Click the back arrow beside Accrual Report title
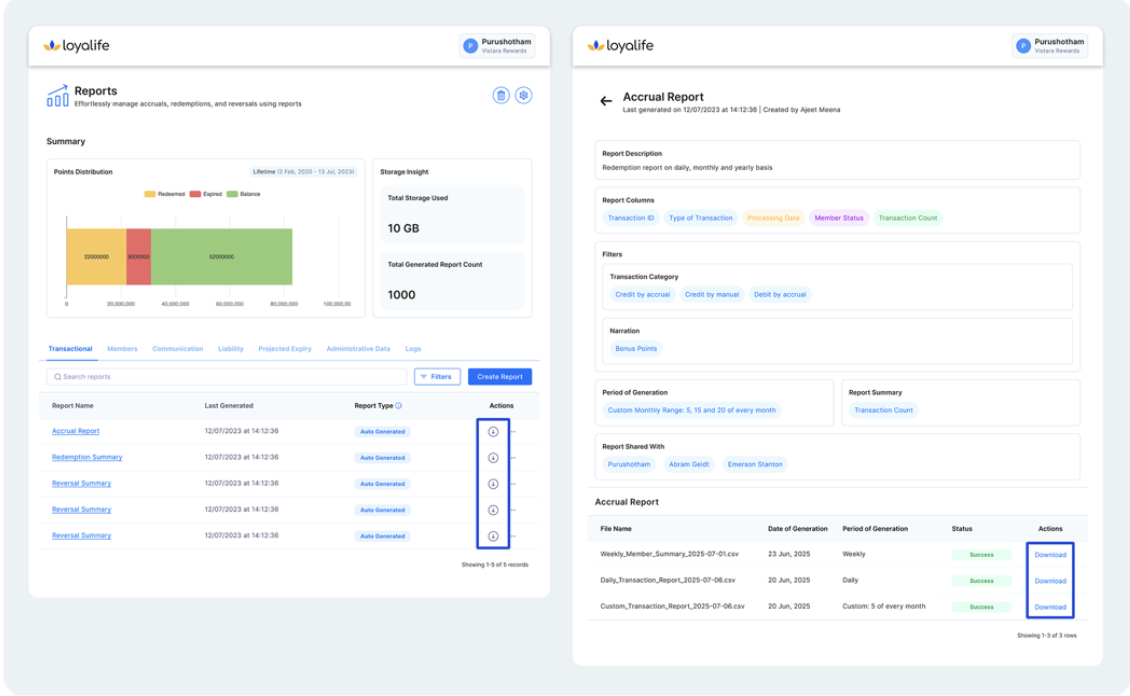 [x=606, y=101]
